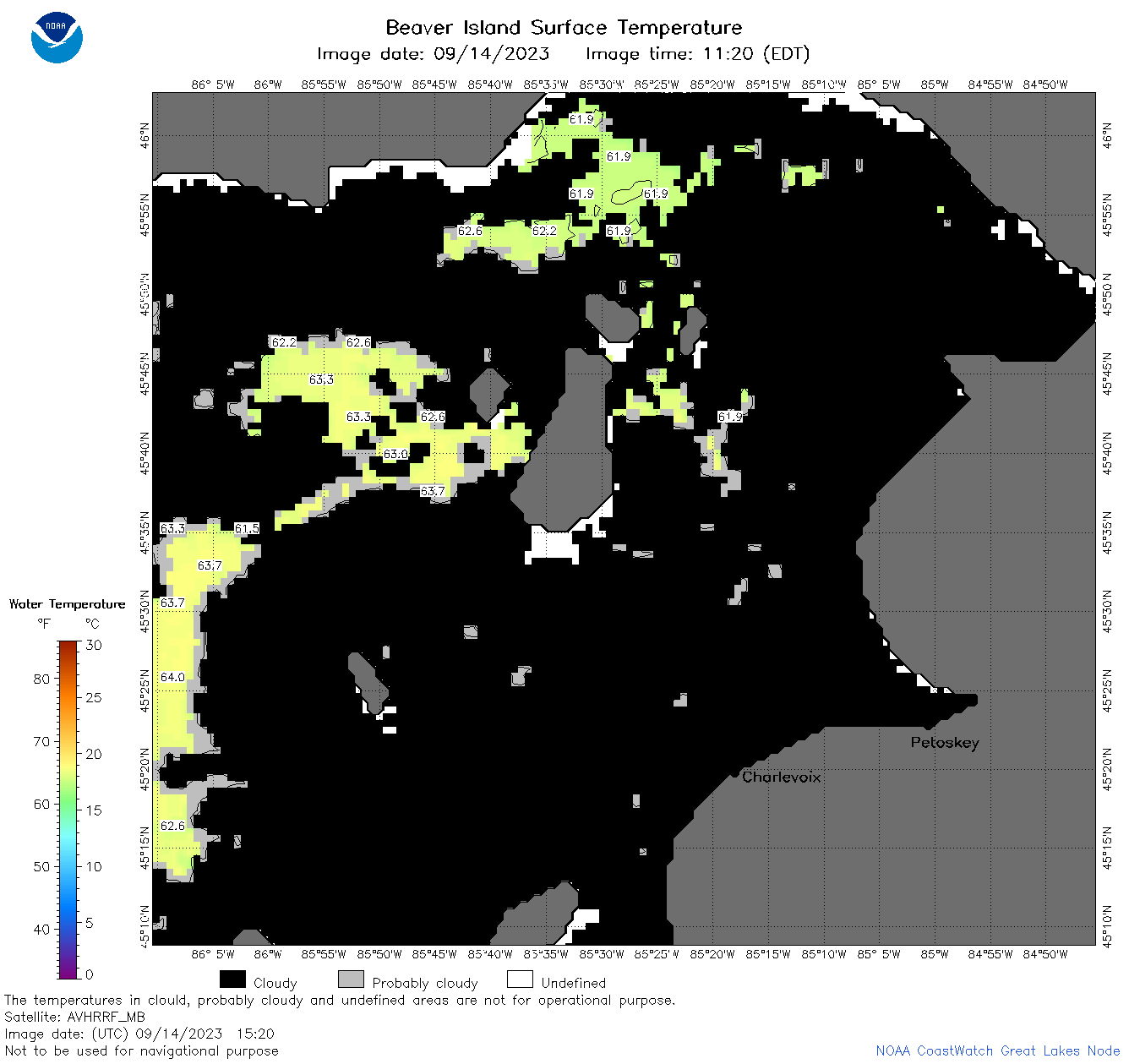Image resolution: width=1129 pixels, height=1064 pixels.
Task: Click the 25 Celsius scale tick value
Action: pyautogui.click(x=94, y=697)
